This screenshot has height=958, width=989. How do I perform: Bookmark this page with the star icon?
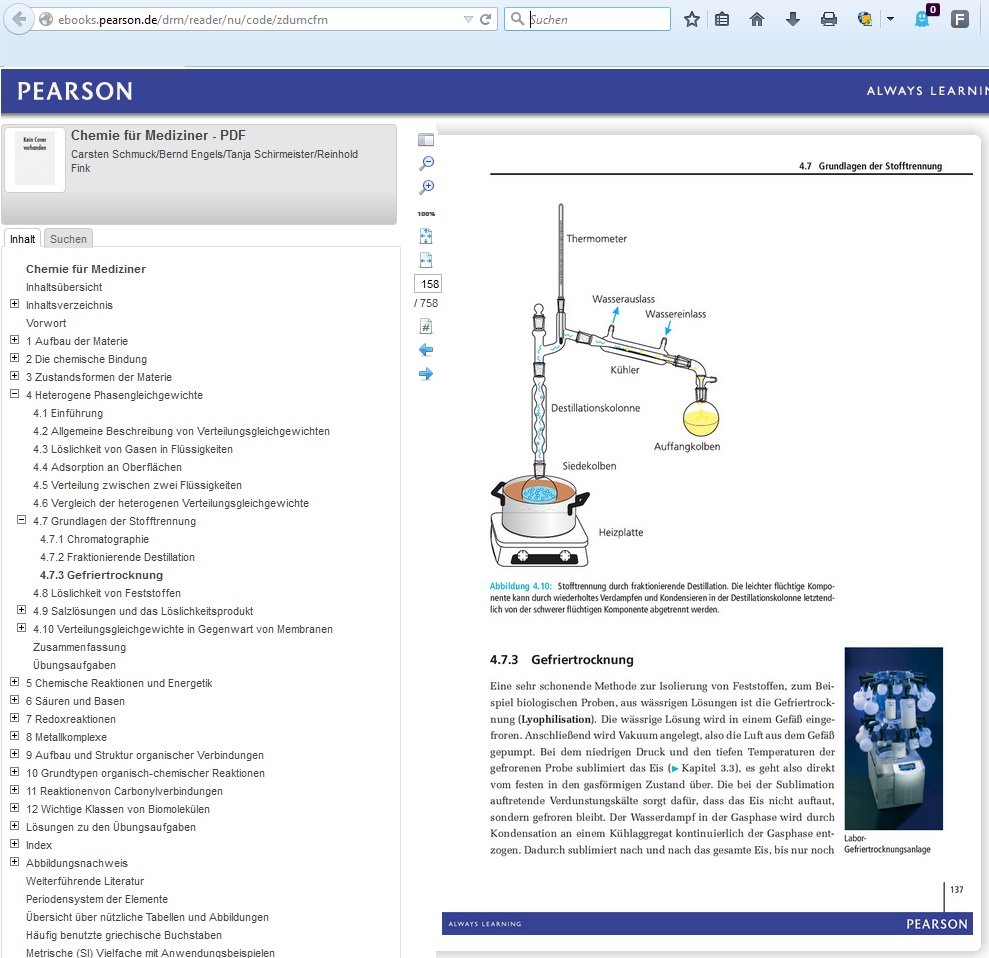coord(691,19)
